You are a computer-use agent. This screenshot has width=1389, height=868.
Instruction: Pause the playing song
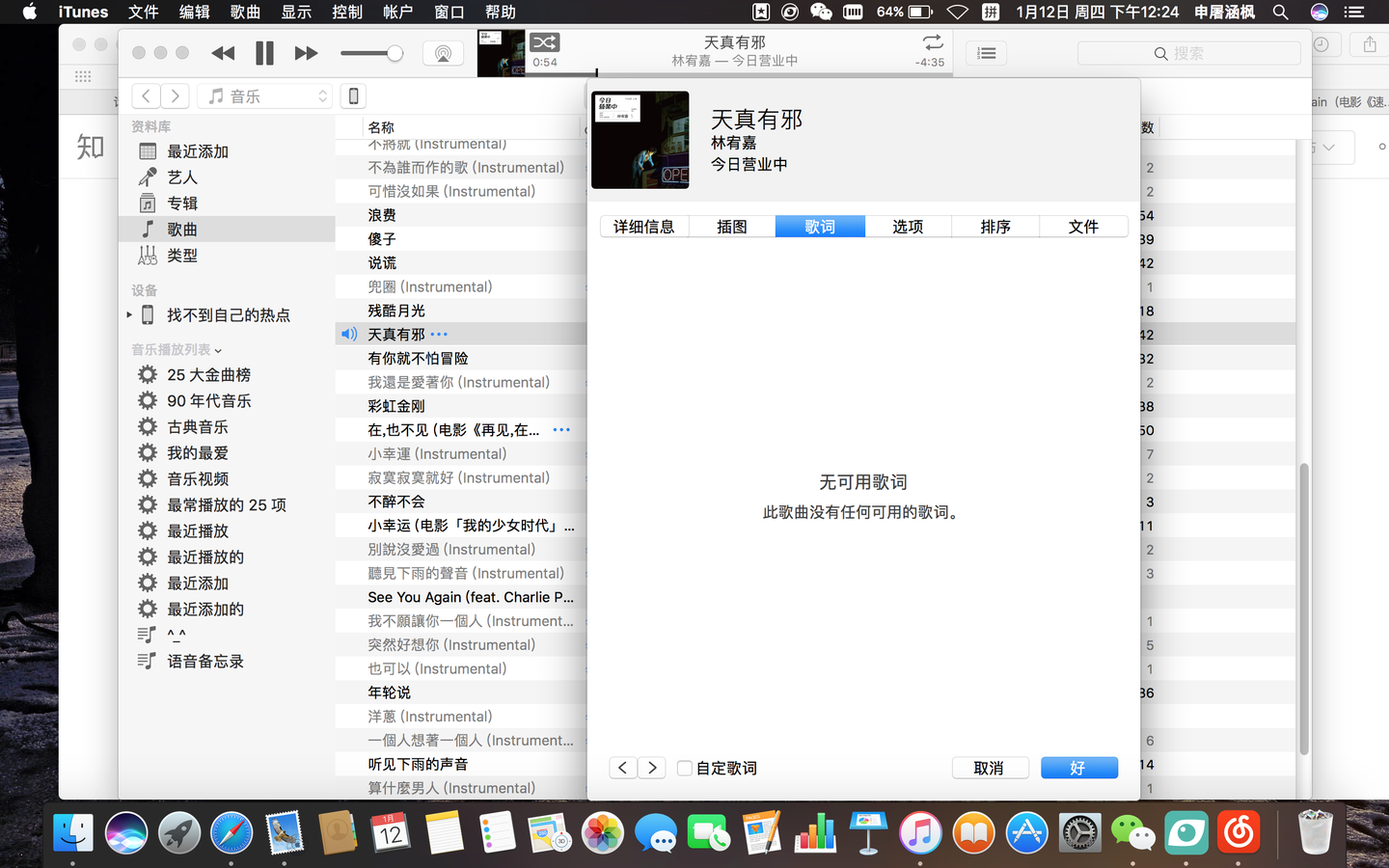(x=264, y=53)
